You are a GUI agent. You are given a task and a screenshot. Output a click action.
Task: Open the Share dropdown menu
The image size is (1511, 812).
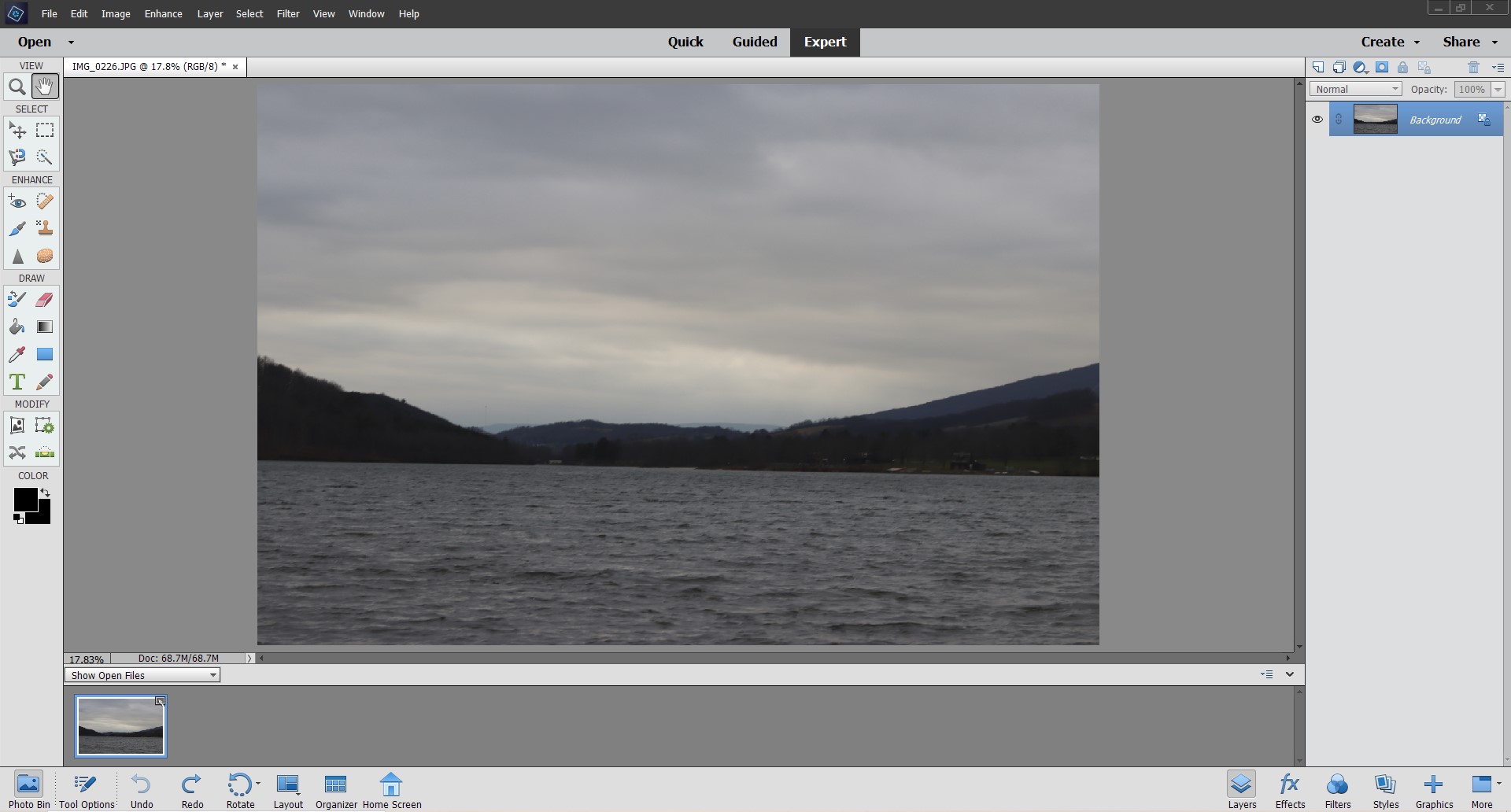tap(1470, 42)
